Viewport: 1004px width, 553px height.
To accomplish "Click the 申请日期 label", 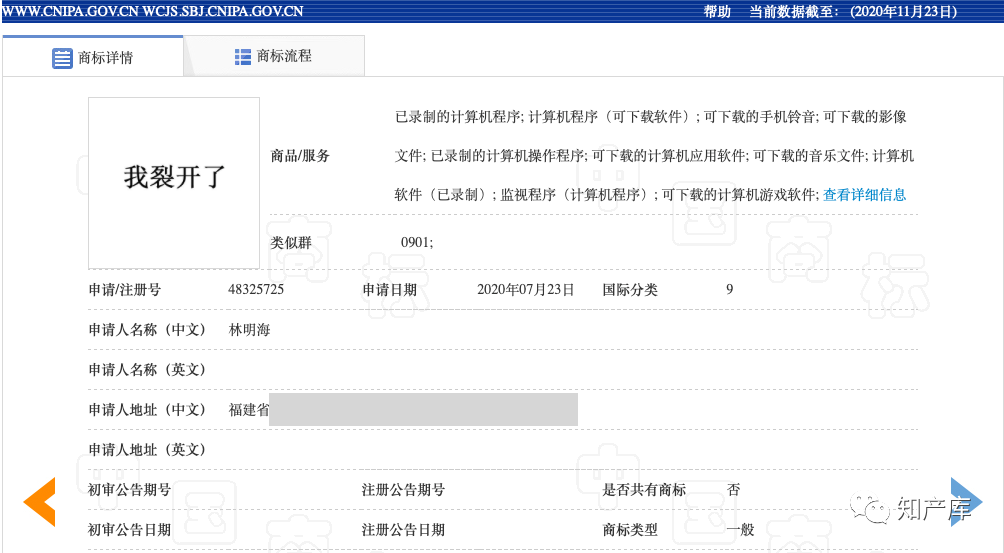I will 389,289.
